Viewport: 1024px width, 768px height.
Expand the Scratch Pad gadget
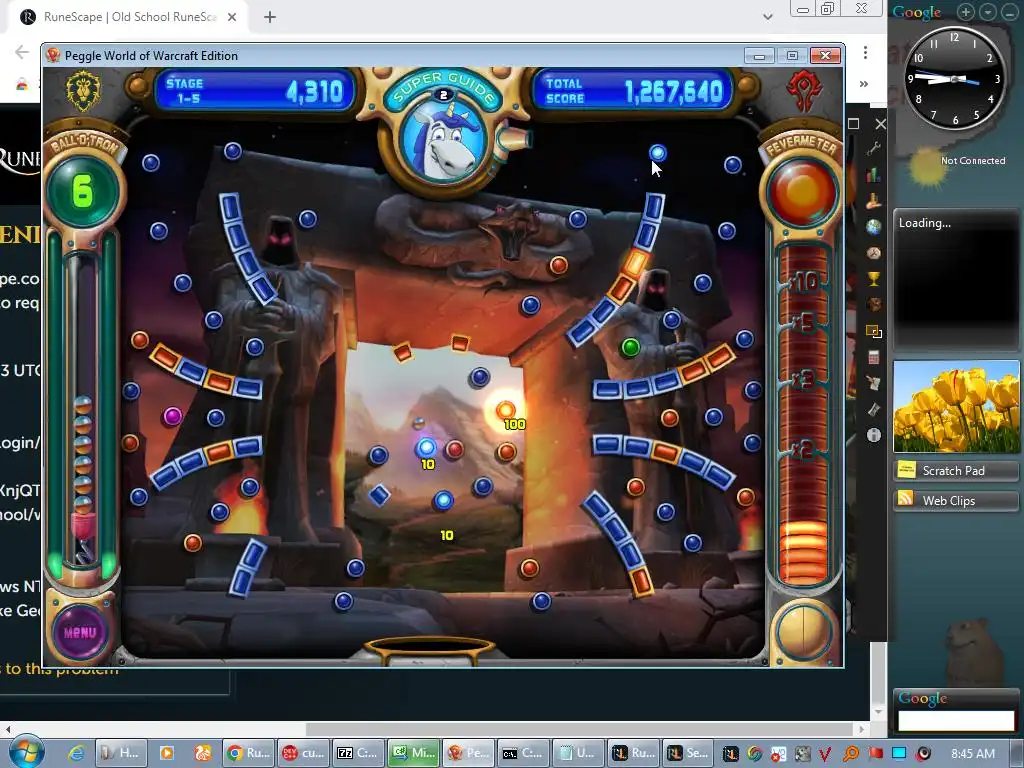[x=956, y=470]
